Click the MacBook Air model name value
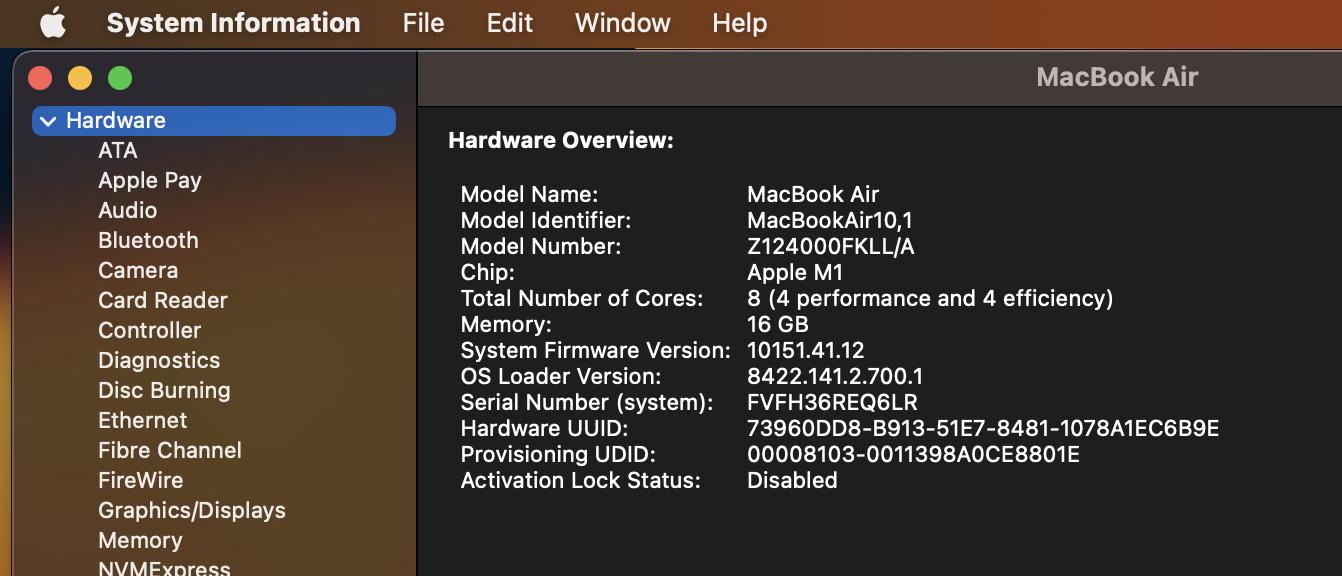1342x576 pixels. coord(813,194)
